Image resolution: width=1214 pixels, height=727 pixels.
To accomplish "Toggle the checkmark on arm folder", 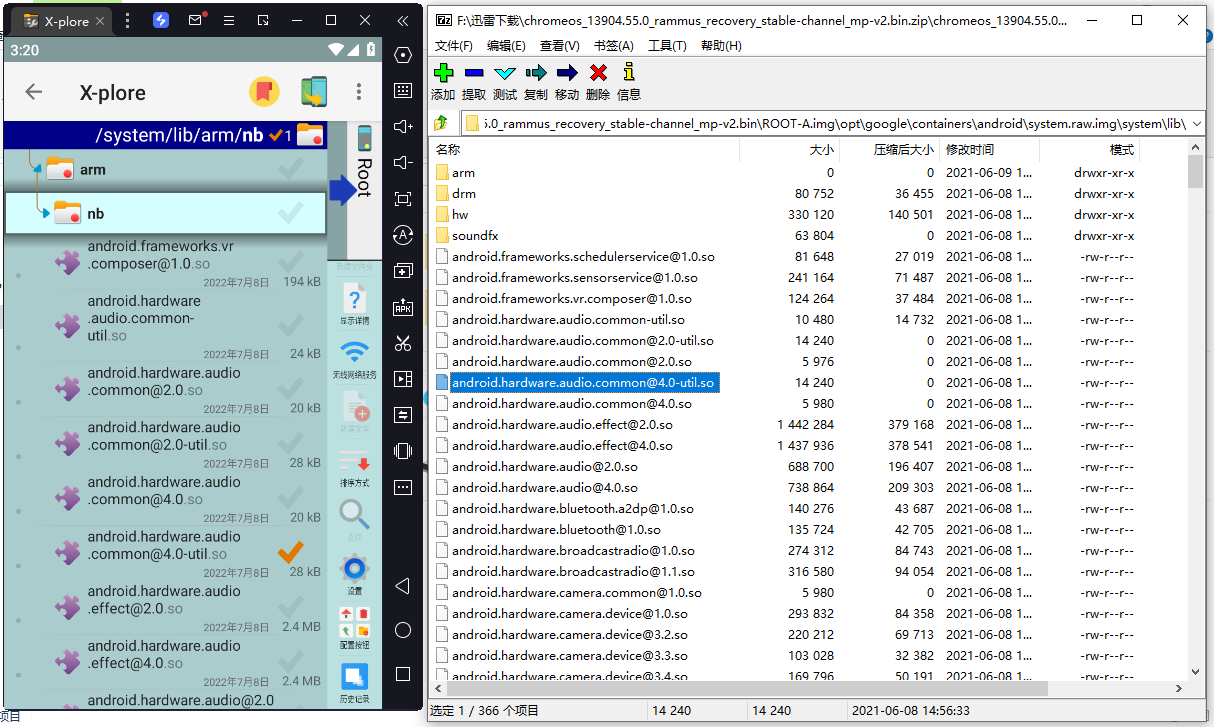I will click(290, 169).
